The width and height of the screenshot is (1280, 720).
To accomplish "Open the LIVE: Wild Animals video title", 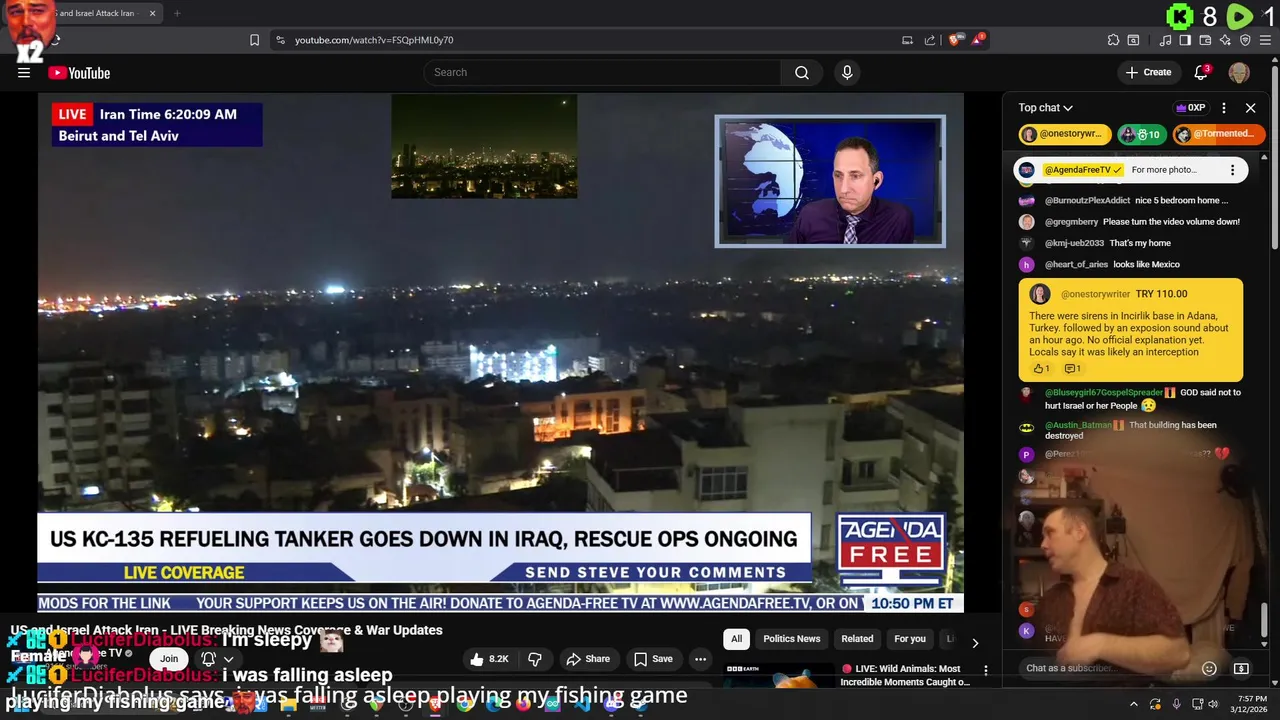I will (905, 675).
